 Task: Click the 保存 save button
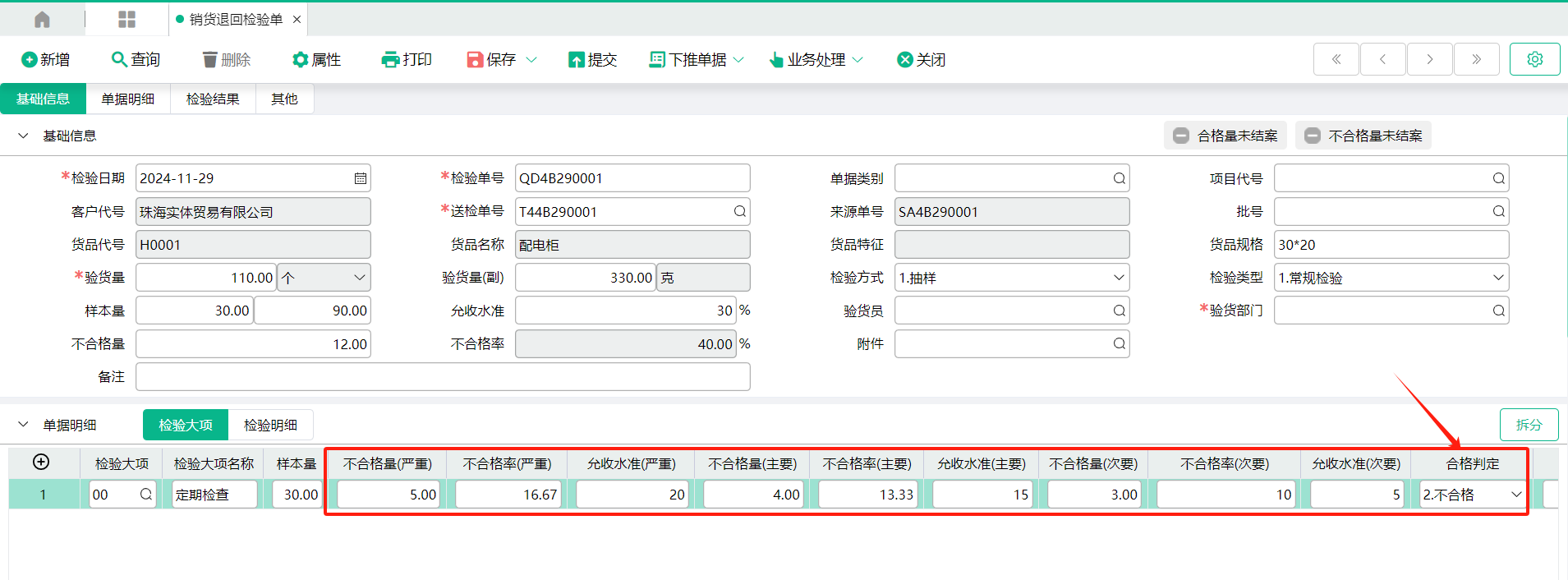[x=492, y=60]
